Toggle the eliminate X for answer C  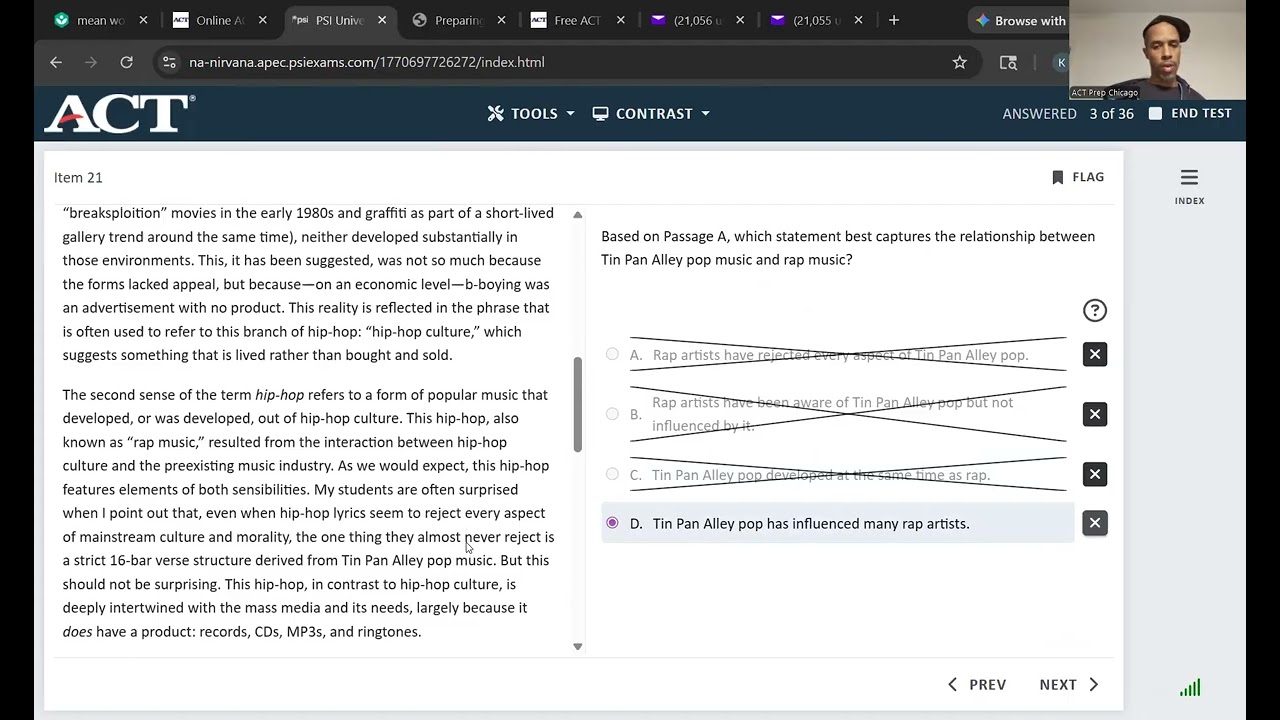1095,474
